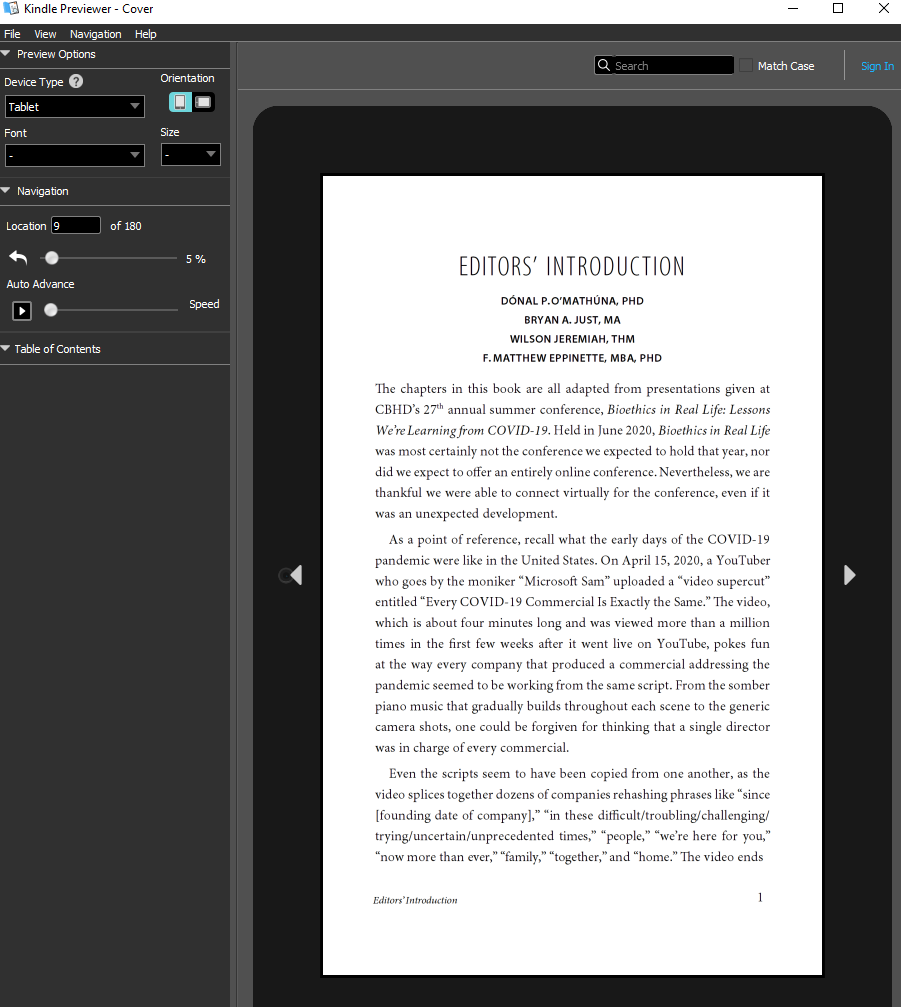The image size is (901, 1007).
Task: Open the File menu
Action: (x=12, y=34)
